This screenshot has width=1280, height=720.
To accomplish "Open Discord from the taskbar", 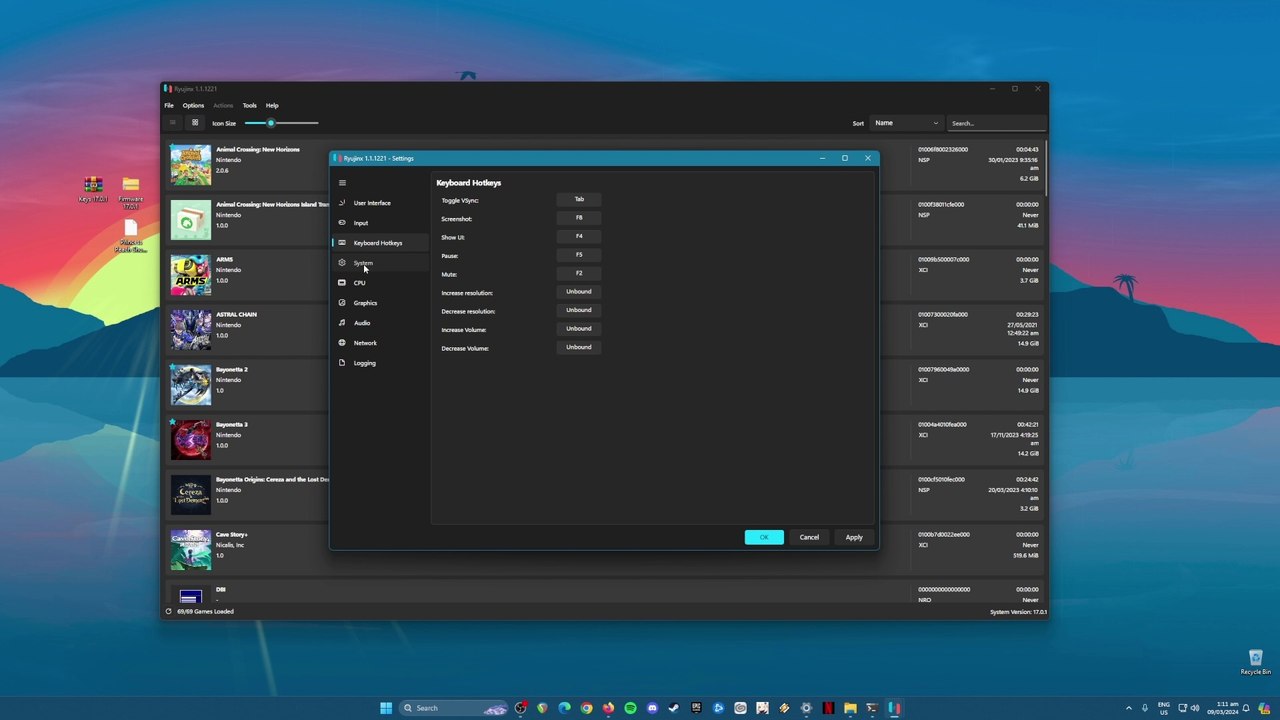I will (x=652, y=708).
